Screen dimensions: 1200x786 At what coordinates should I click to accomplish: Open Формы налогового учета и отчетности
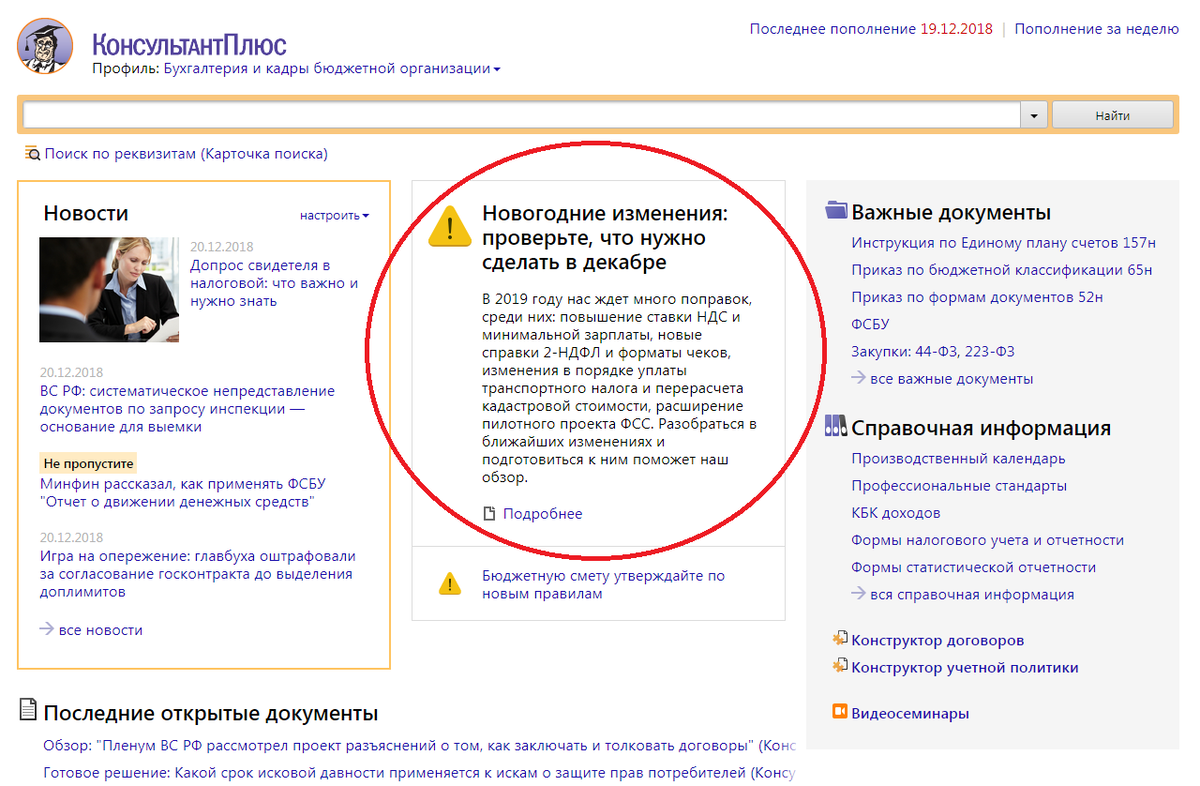point(987,540)
